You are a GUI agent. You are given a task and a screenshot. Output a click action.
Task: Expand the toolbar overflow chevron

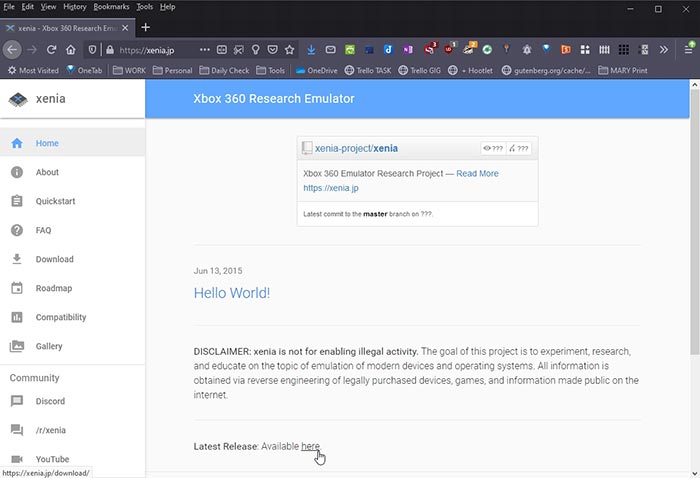(x=664, y=49)
